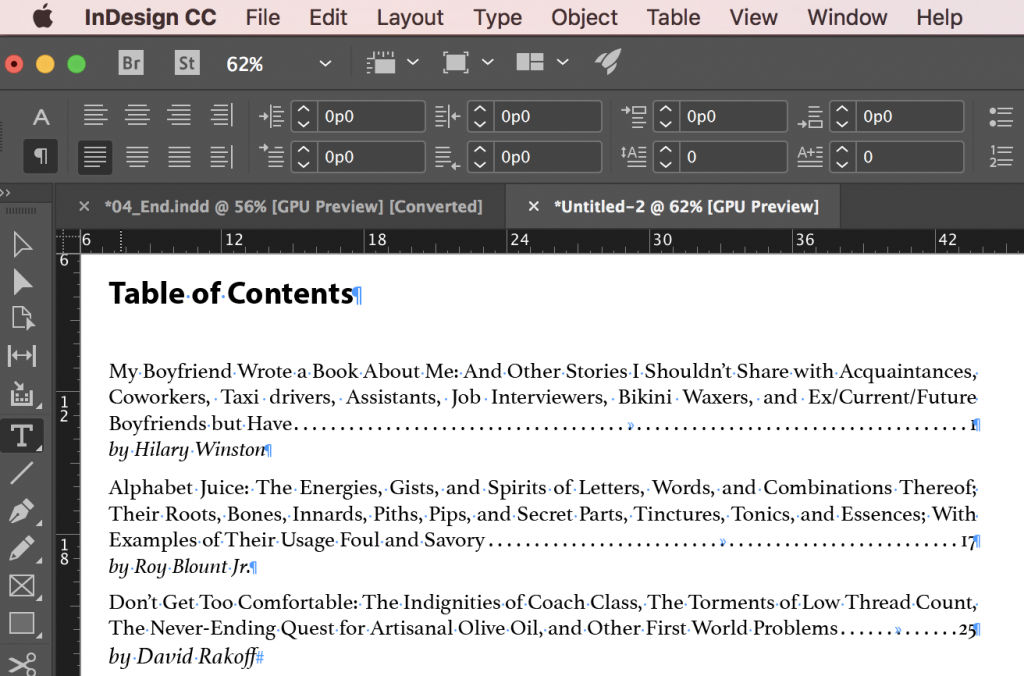
Task: Apply Justify with last line centered
Action: coord(137,157)
